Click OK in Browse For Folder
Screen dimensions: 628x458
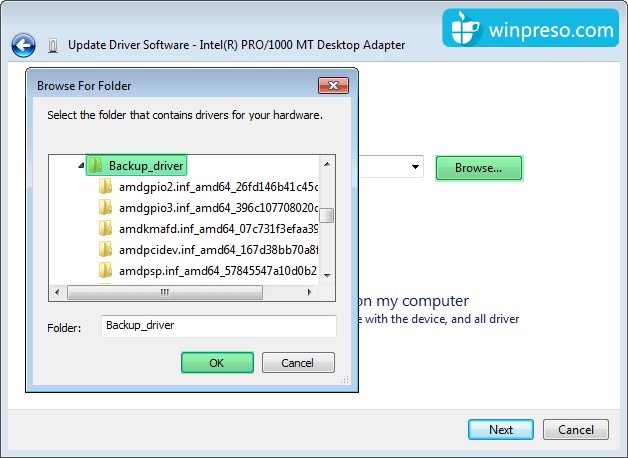[217, 363]
